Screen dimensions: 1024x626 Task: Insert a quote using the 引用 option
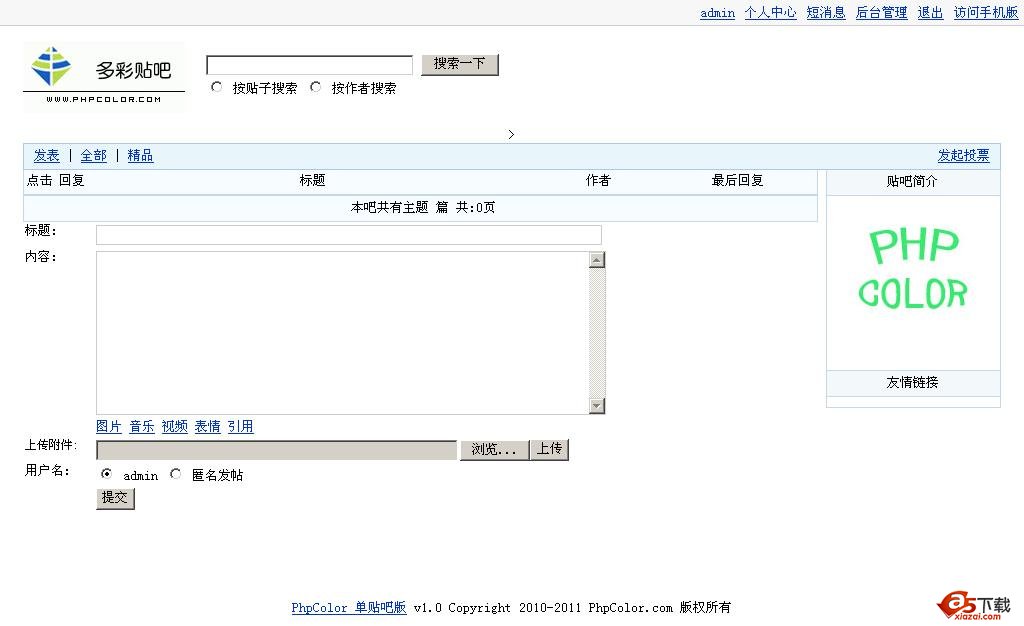coord(240,426)
